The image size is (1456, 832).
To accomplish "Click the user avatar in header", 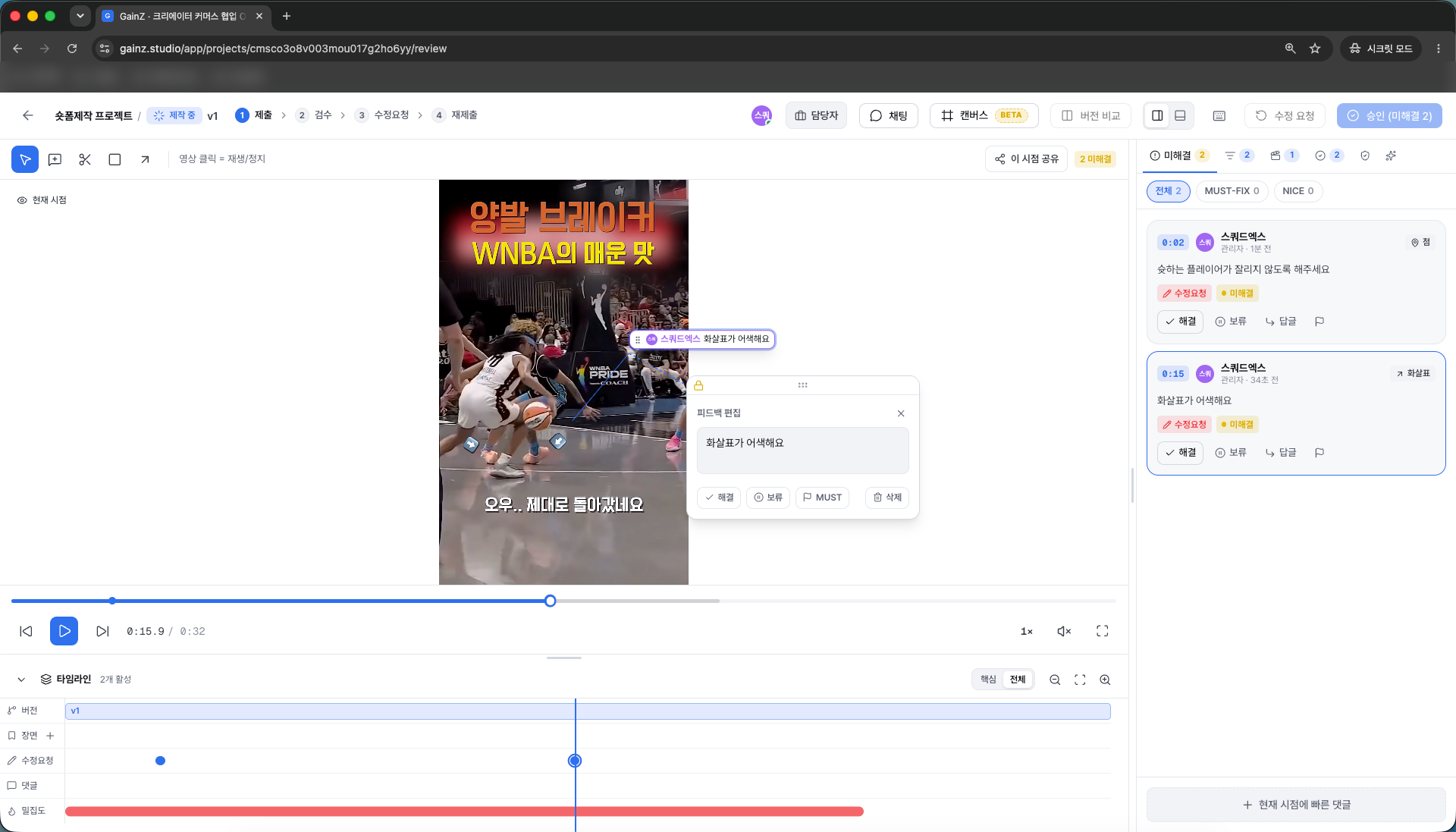I will click(x=761, y=115).
